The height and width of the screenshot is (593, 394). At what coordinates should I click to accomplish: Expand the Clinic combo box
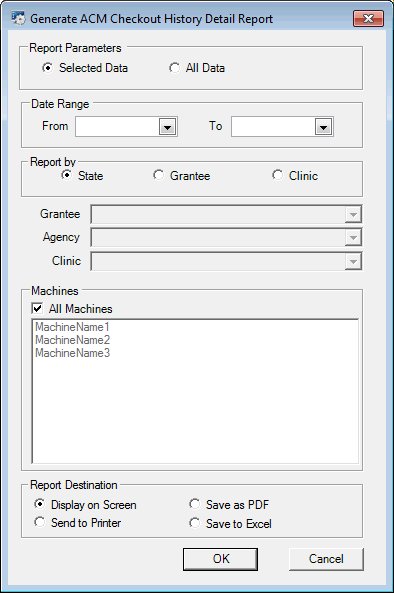353,261
